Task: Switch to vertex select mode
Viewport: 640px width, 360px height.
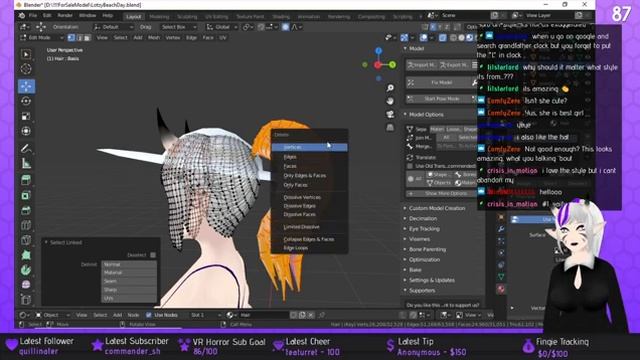Action: 71,38
